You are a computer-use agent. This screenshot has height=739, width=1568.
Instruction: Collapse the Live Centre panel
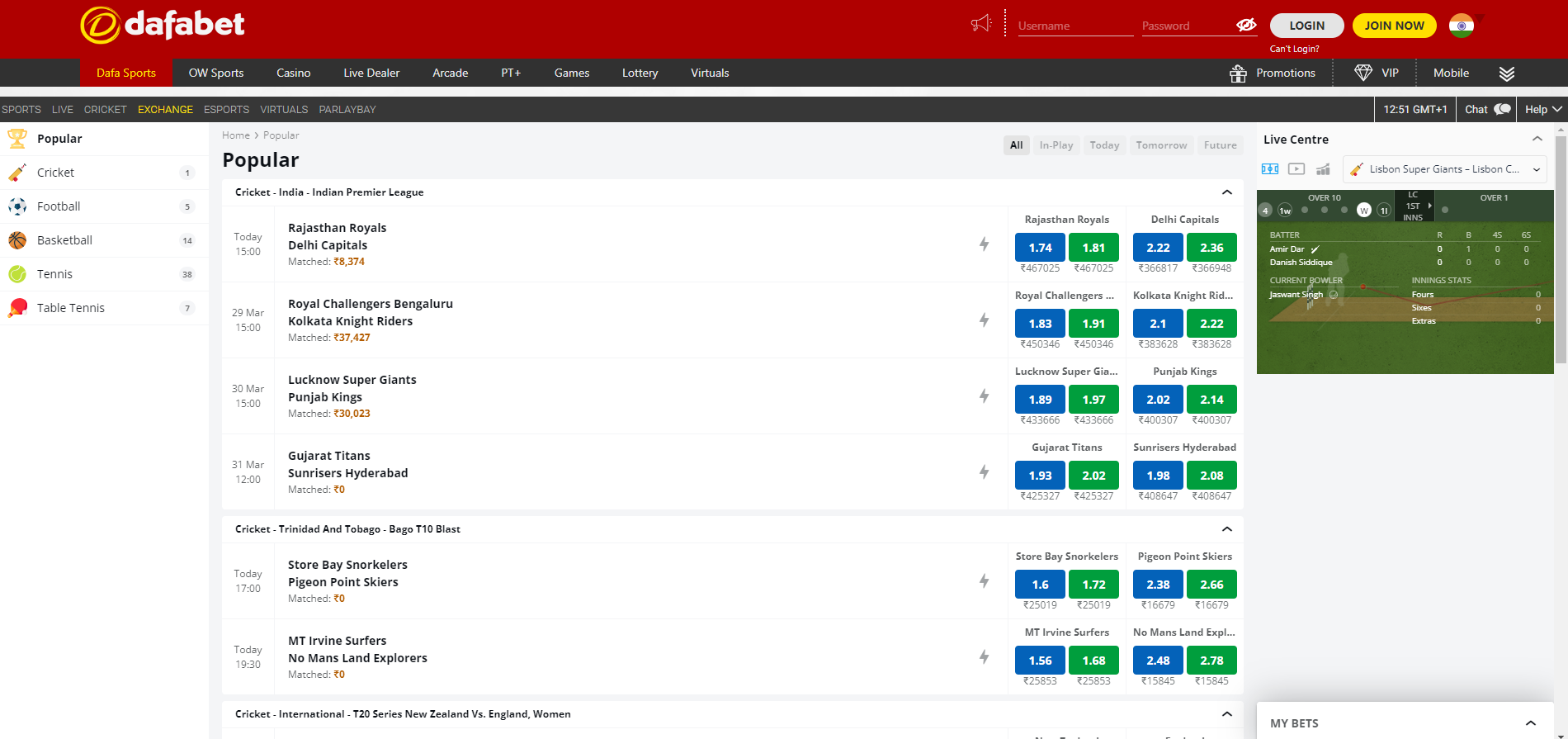click(1537, 139)
